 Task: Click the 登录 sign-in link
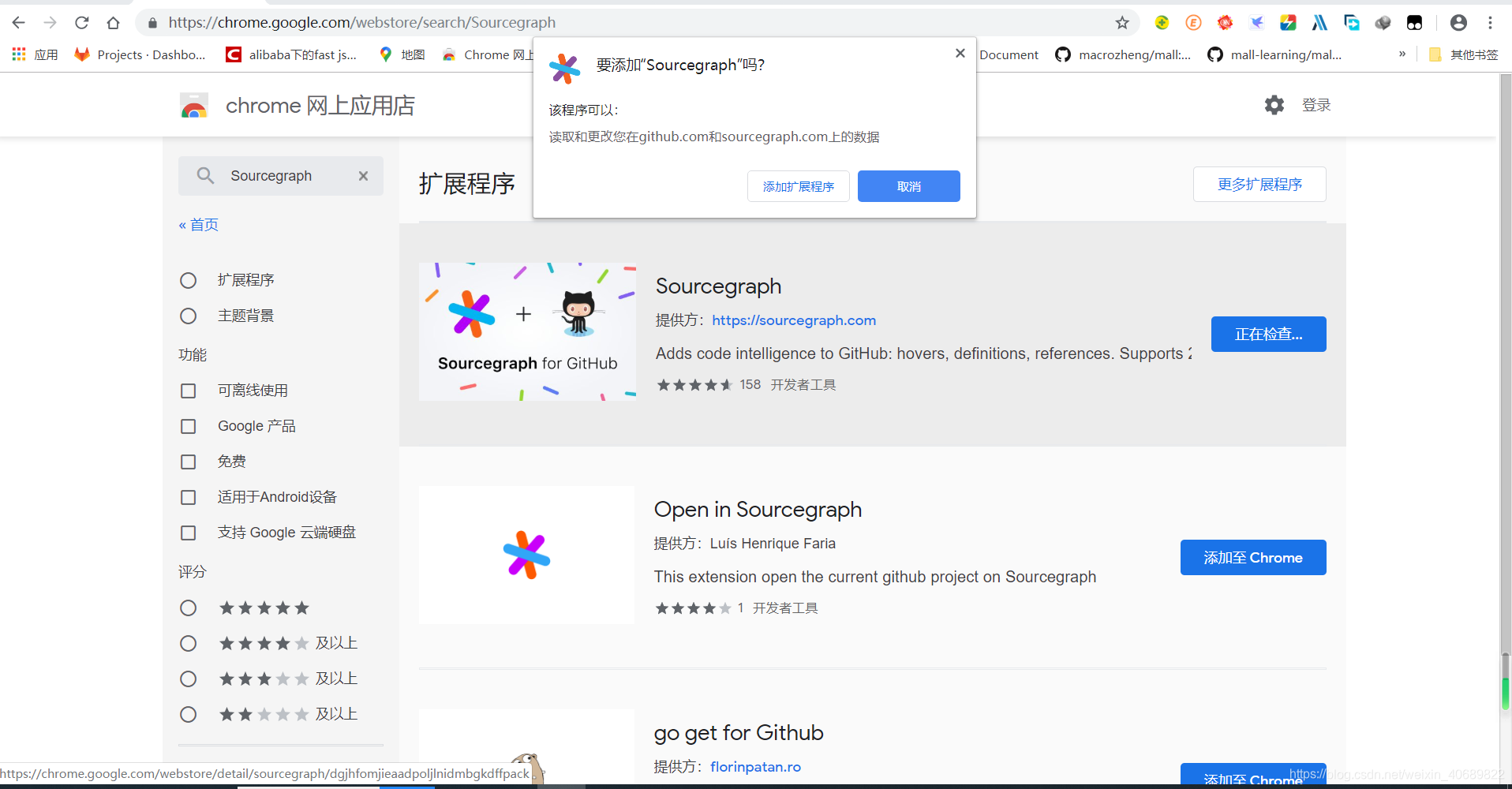[x=1316, y=105]
